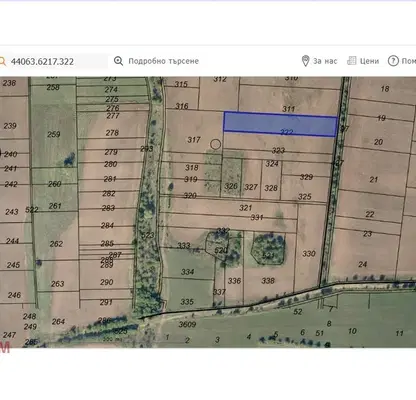Viewport: 416px width, 400px height.
Task: Open the Цени menu item
Action: click(369, 61)
